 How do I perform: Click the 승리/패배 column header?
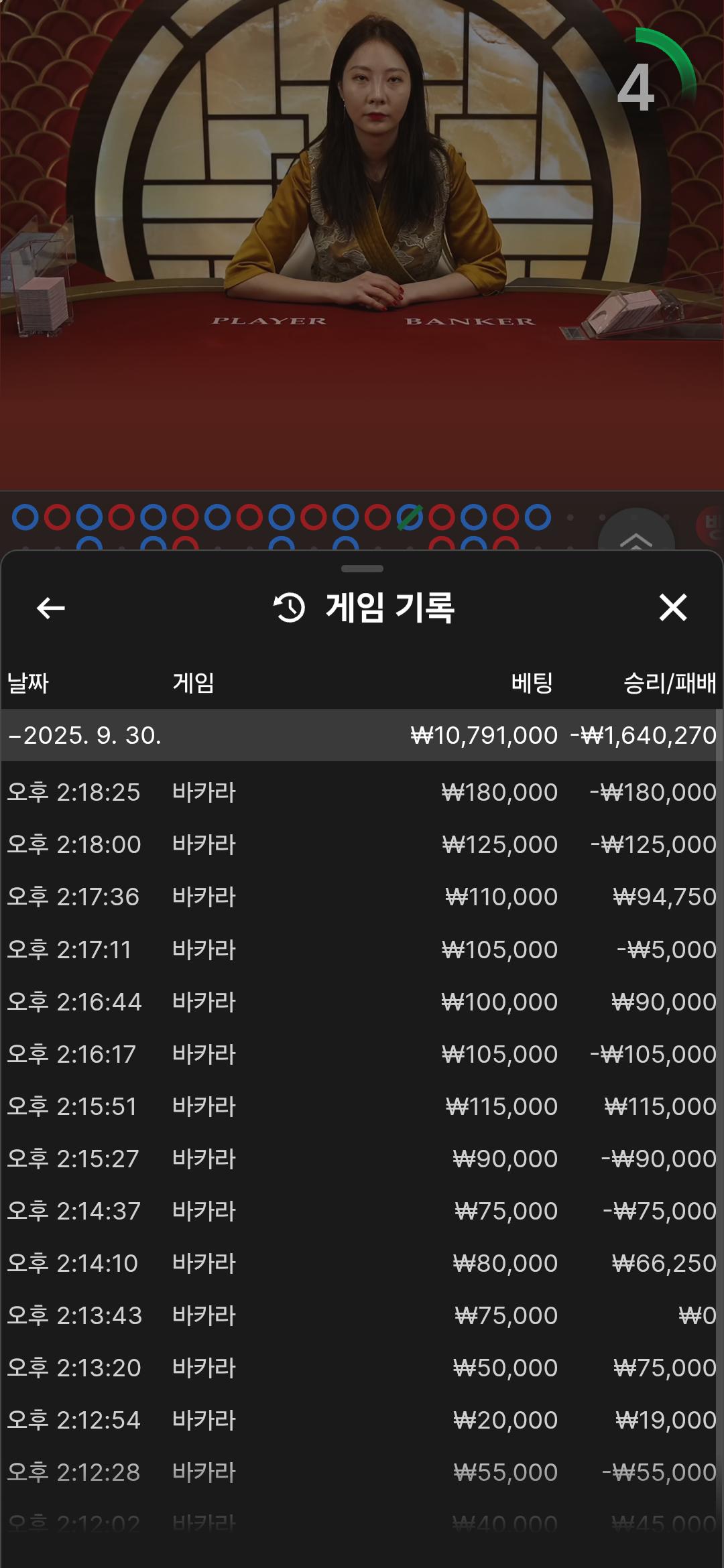(669, 683)
